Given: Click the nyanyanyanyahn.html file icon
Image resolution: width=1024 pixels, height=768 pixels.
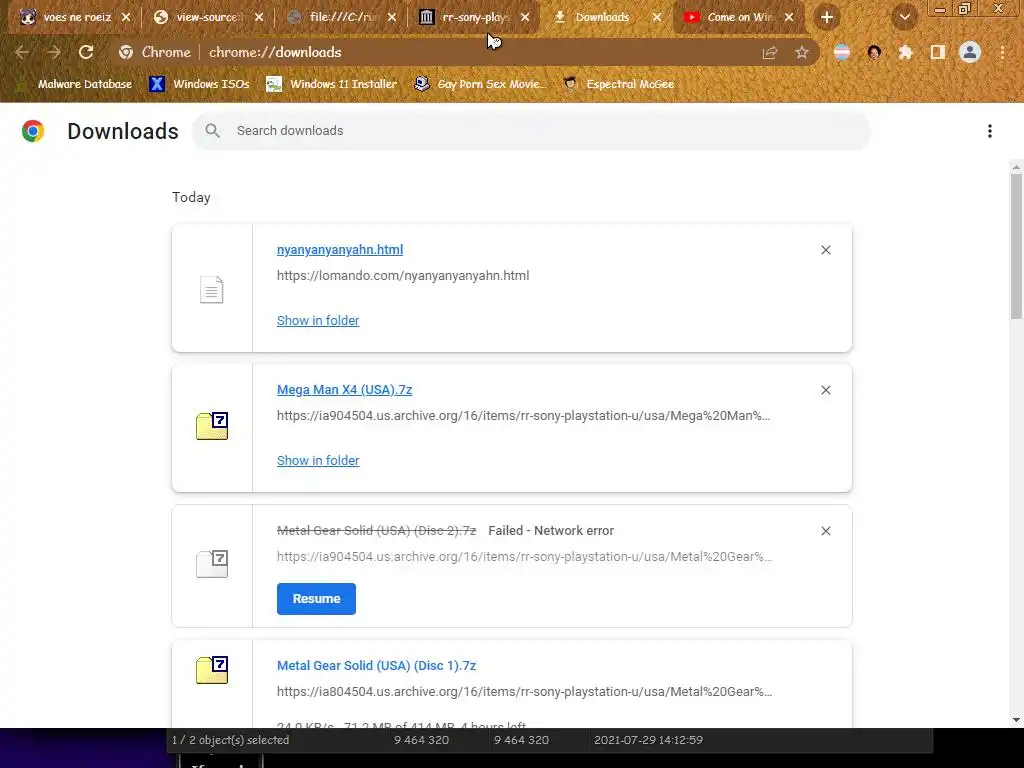Looking at the screenshot, I should tap(212, 289).
